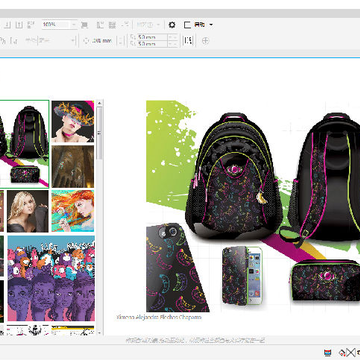The image size is (360, 360).
Task: Click the fill bucket icon in status bar
Action: point(342,352)
